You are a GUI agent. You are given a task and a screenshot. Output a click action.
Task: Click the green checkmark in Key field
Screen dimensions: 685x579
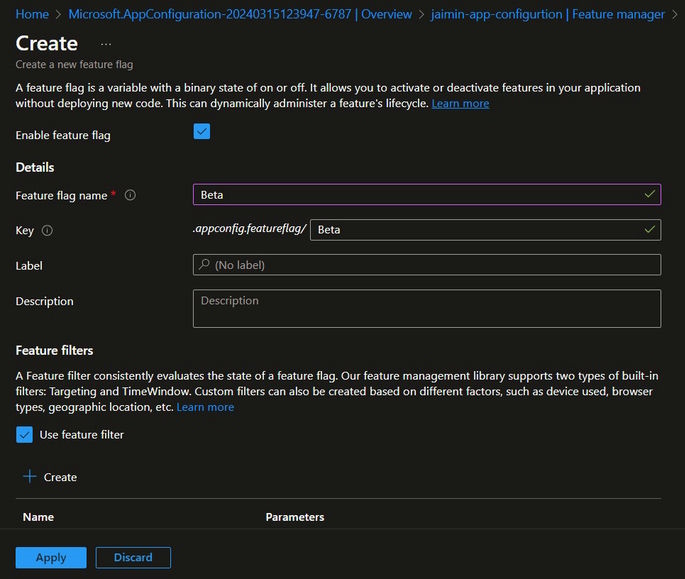tap(650, 229)
